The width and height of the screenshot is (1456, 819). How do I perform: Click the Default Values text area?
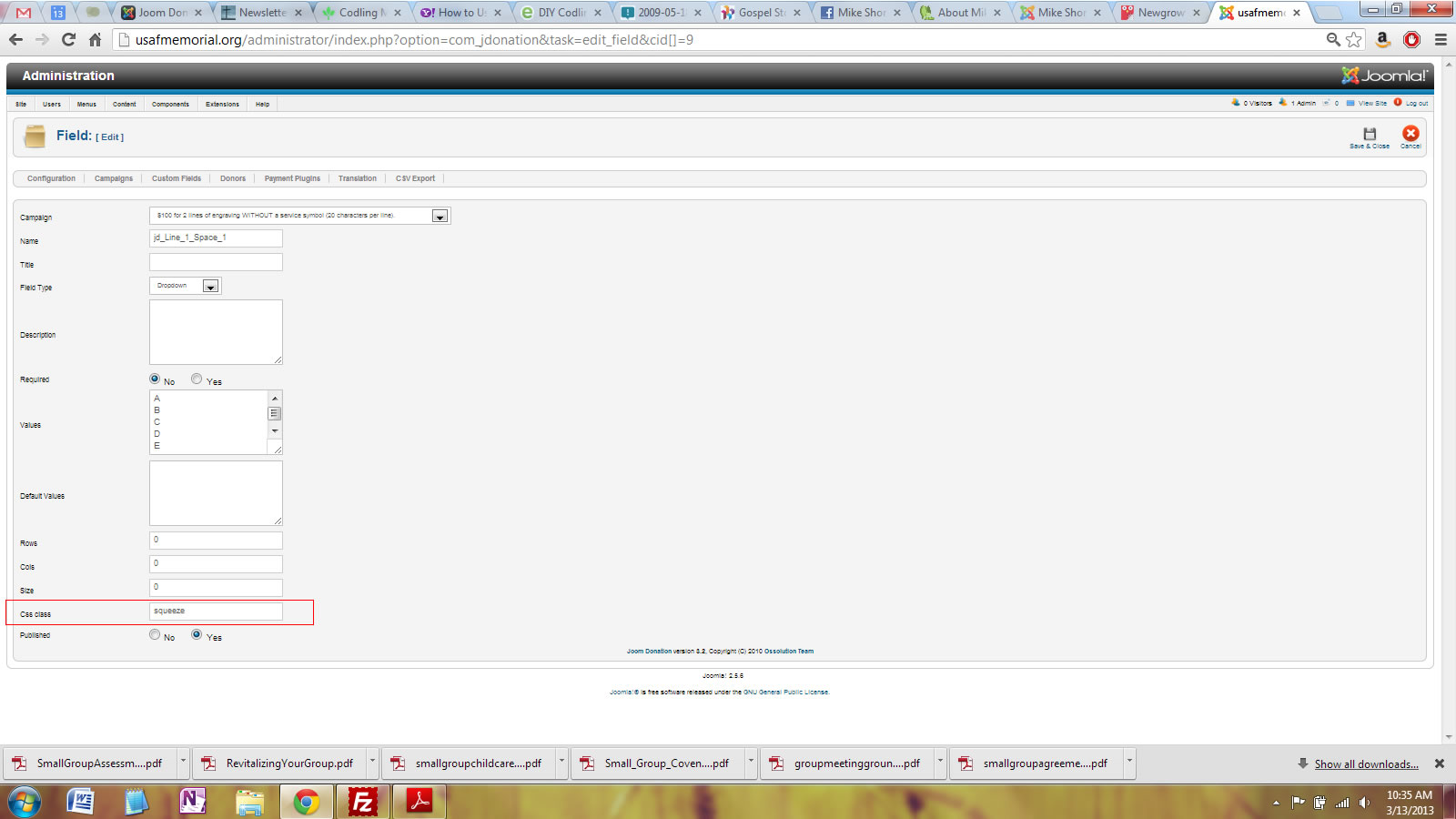tap(216, 493)
